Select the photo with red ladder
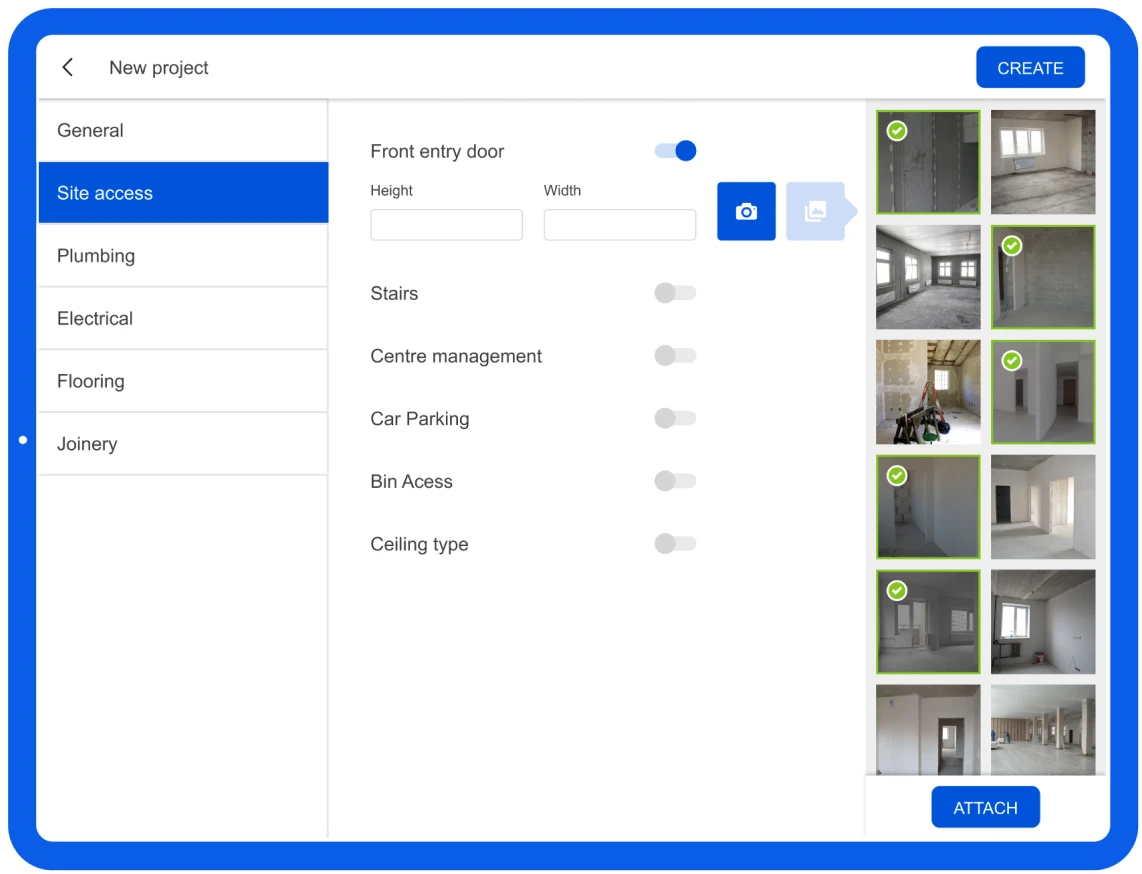The image size is (1142, 874). [x=927, y=392]
